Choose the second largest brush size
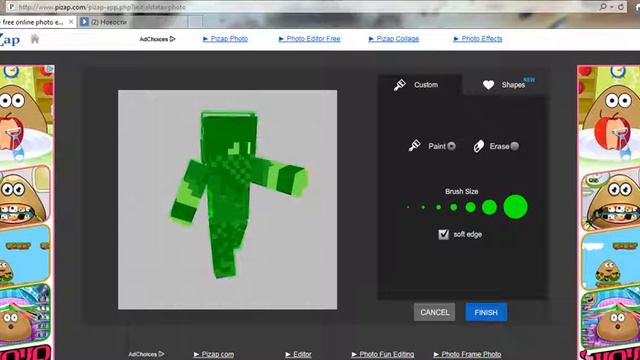Viewport: 640px width, 360px height. (x=489, y=207)
